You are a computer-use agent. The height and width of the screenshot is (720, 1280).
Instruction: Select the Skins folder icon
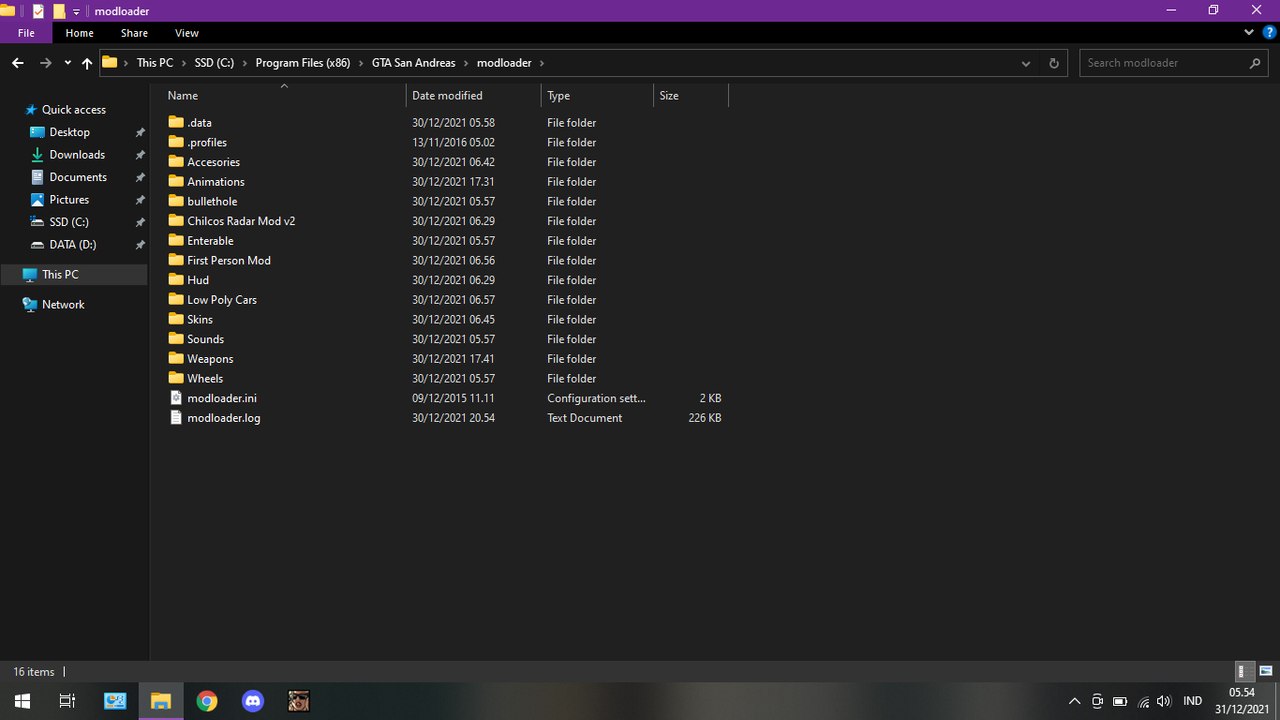click(176, 319)
